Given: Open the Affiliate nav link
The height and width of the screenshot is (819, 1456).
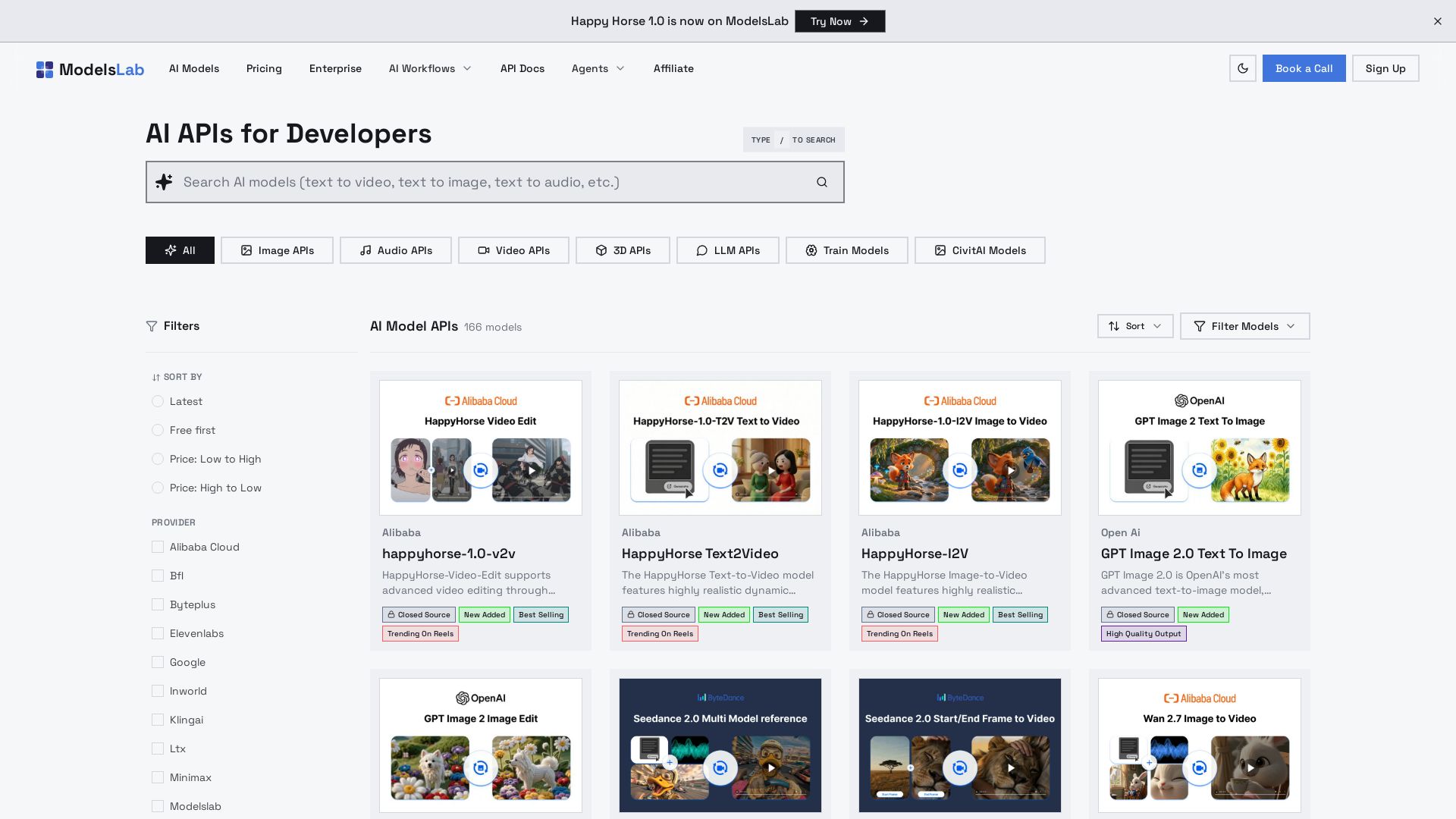Looking at the screenshot, I should pos(673,68).
